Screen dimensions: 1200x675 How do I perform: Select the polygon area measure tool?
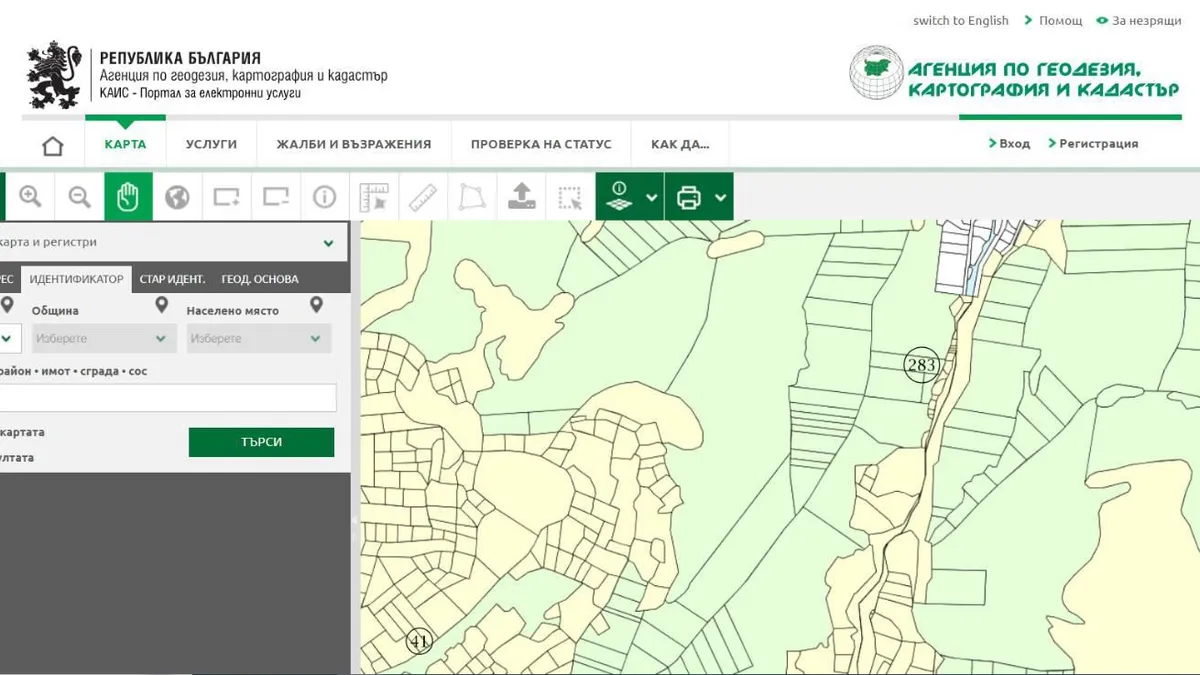coord(471,197)
